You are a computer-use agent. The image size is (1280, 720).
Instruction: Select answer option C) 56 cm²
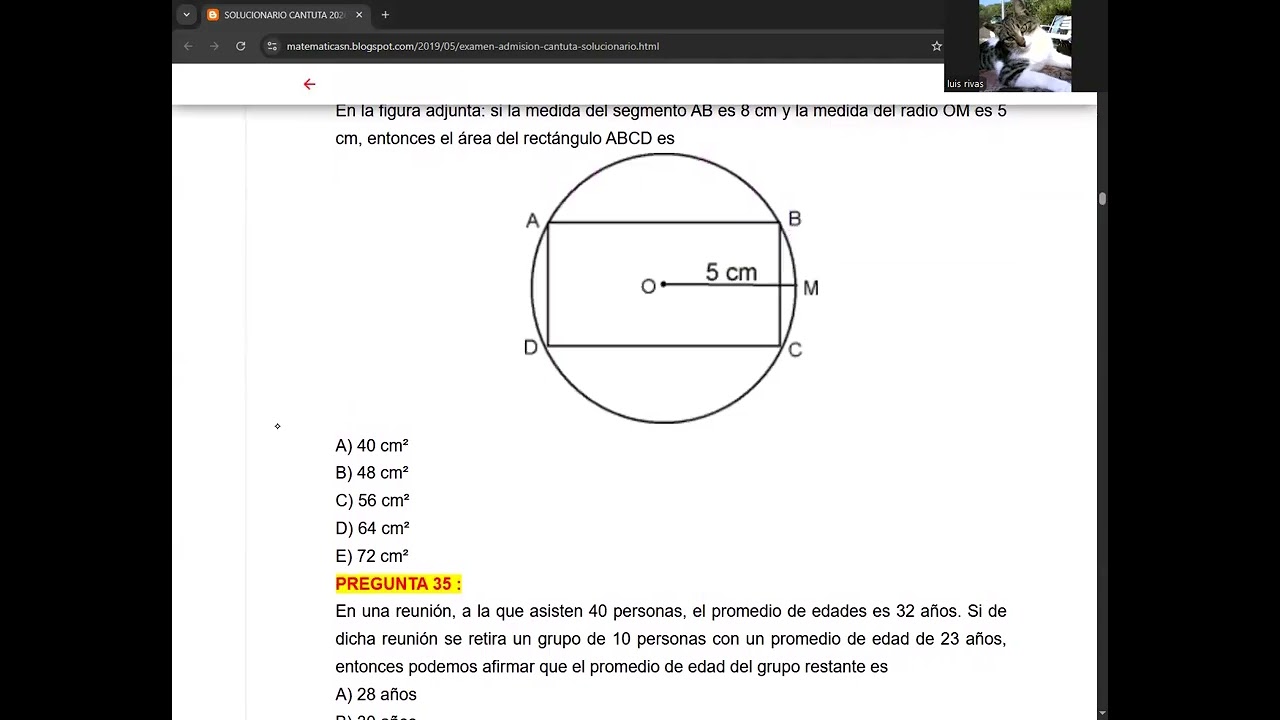(x=372, y=500)
